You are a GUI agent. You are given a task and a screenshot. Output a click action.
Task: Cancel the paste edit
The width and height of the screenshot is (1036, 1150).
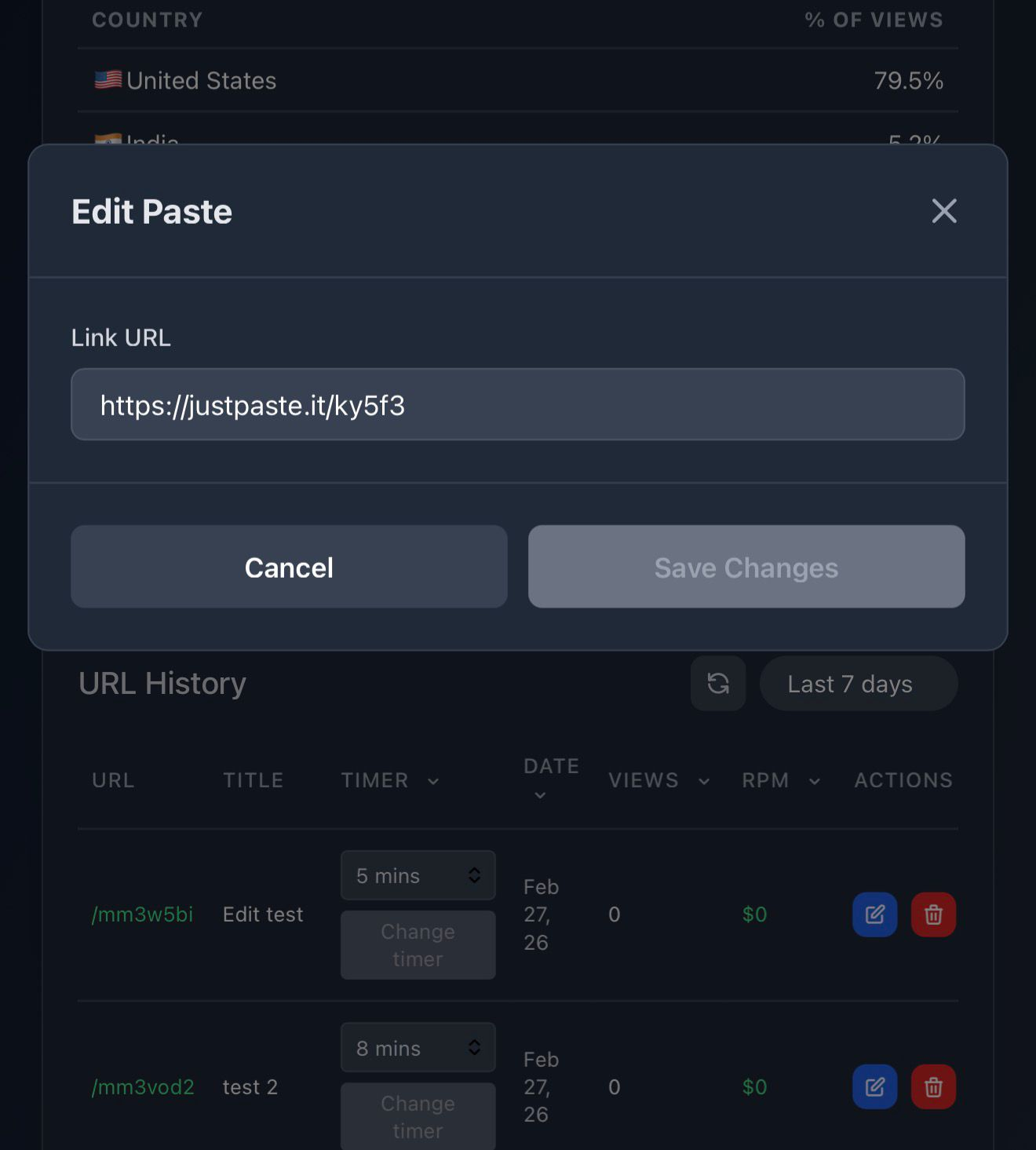(x=289, y=567)
